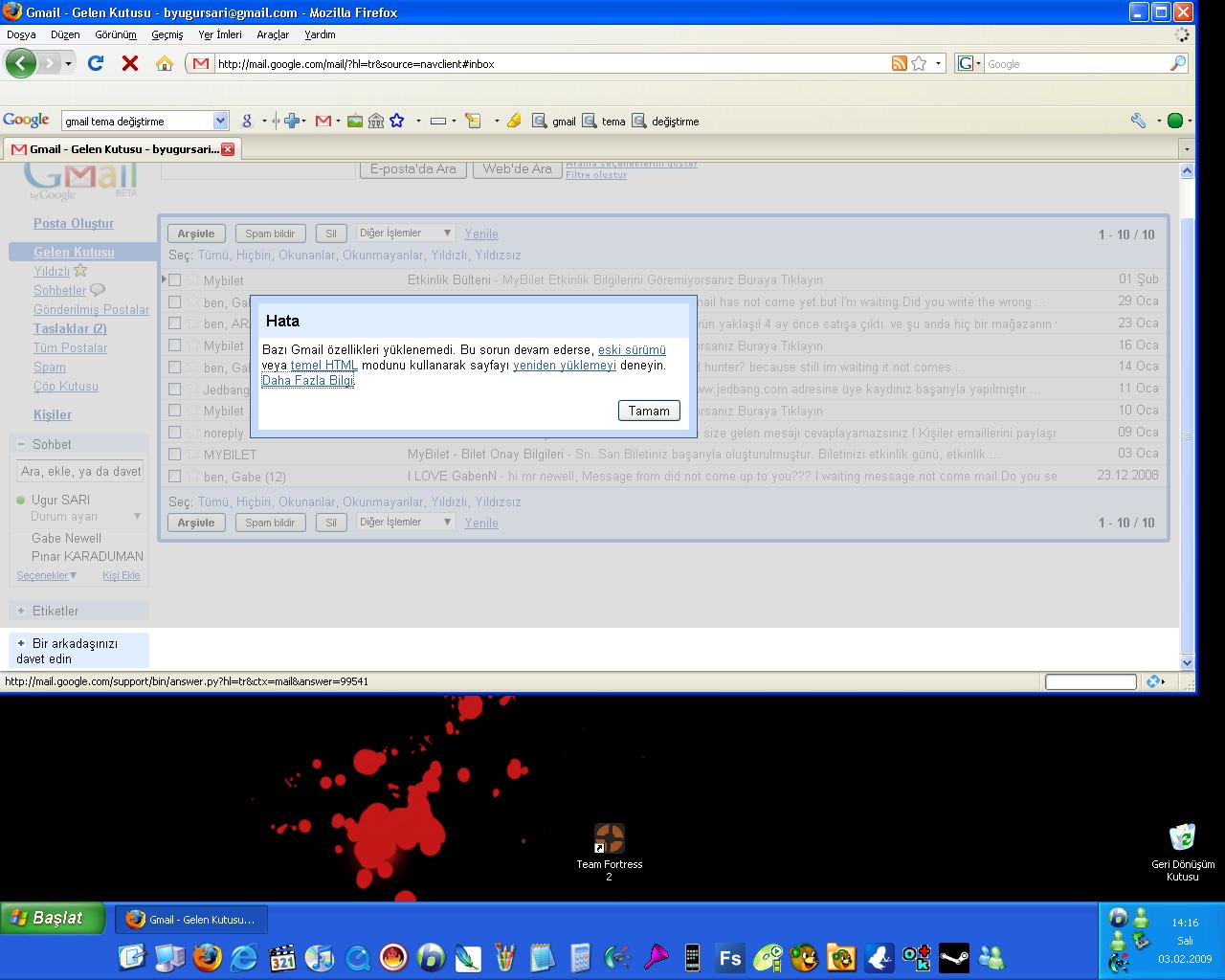Click the green Back navigation arrow
Viewport: 1225px width, 980px height.
coord(20,64)
